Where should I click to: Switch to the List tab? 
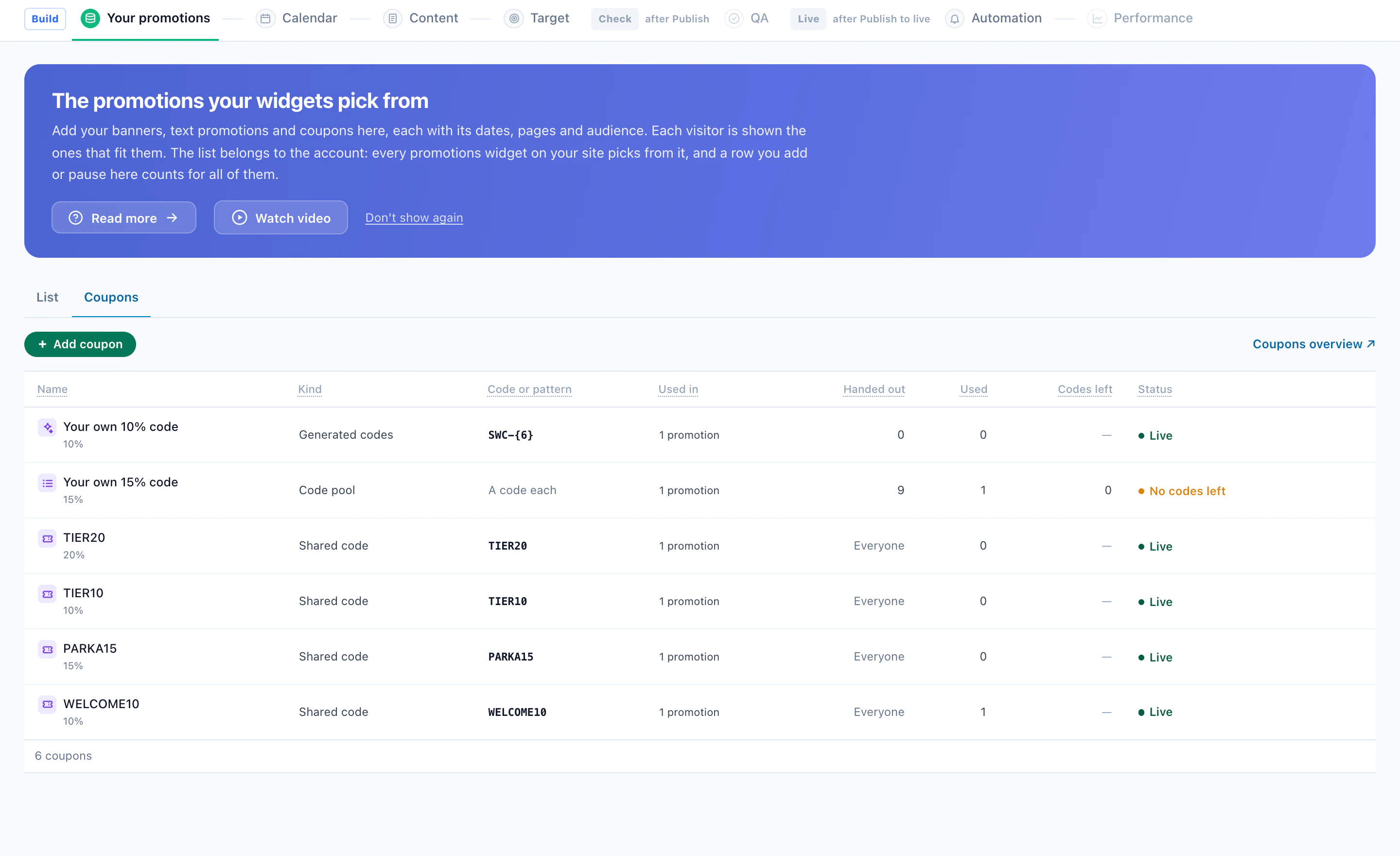click(x=47, y=297)
